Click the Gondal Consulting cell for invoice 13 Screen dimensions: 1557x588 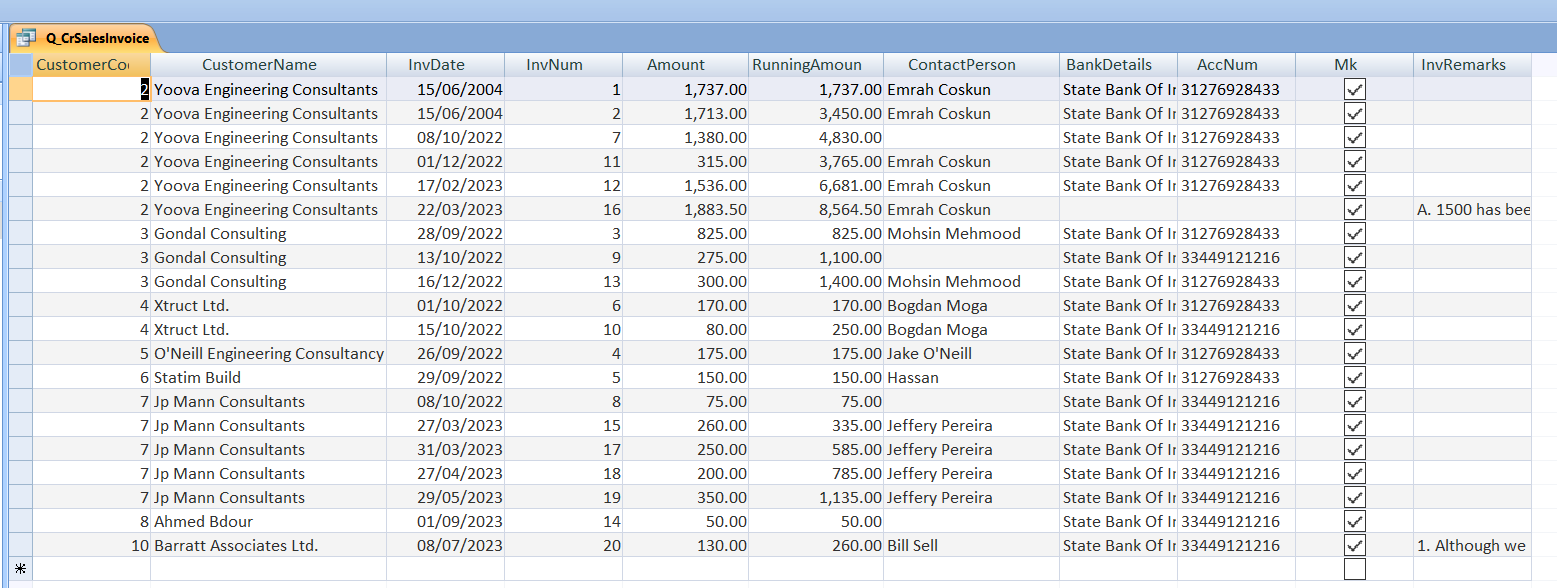pyautogui.click(x=220, y=282)
